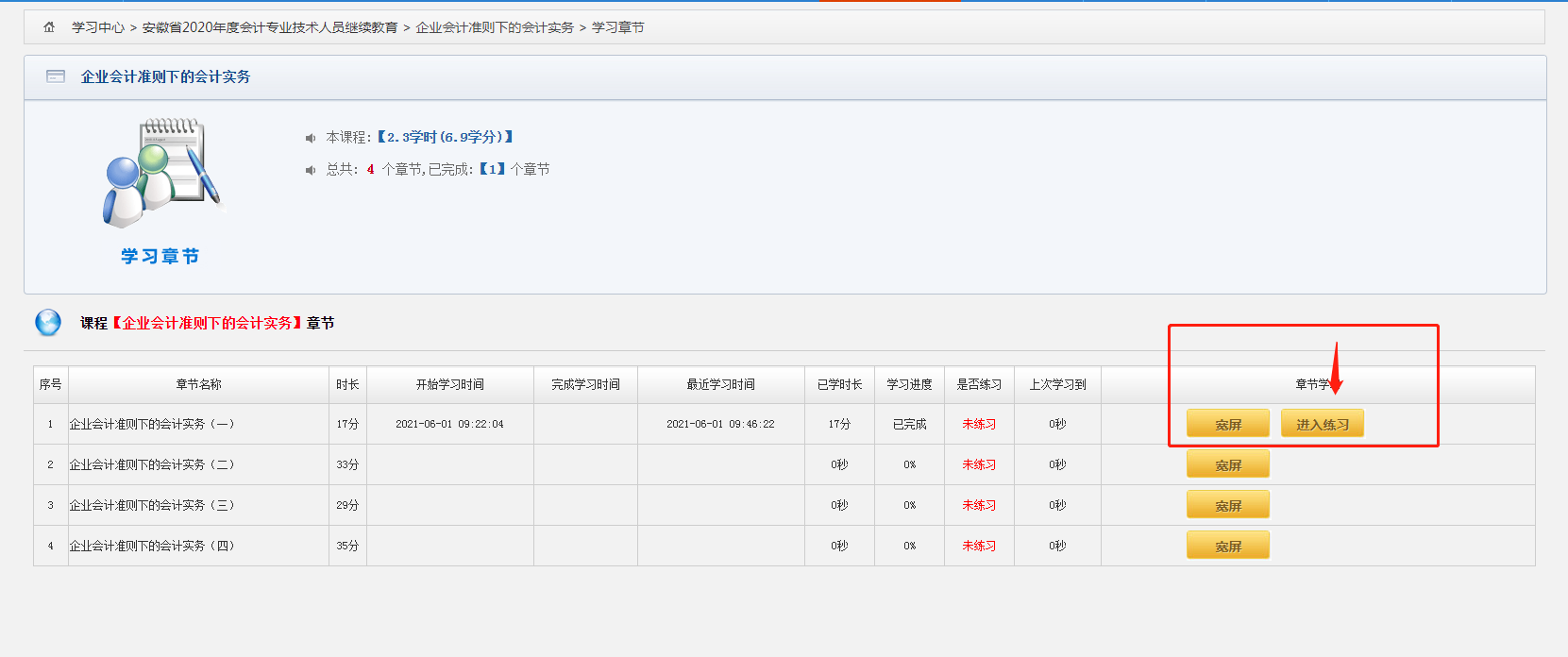This screenshot has height=657, width=1568.
Task: Click the 学习章节 notepad illustration
Action: click(161, 174)
